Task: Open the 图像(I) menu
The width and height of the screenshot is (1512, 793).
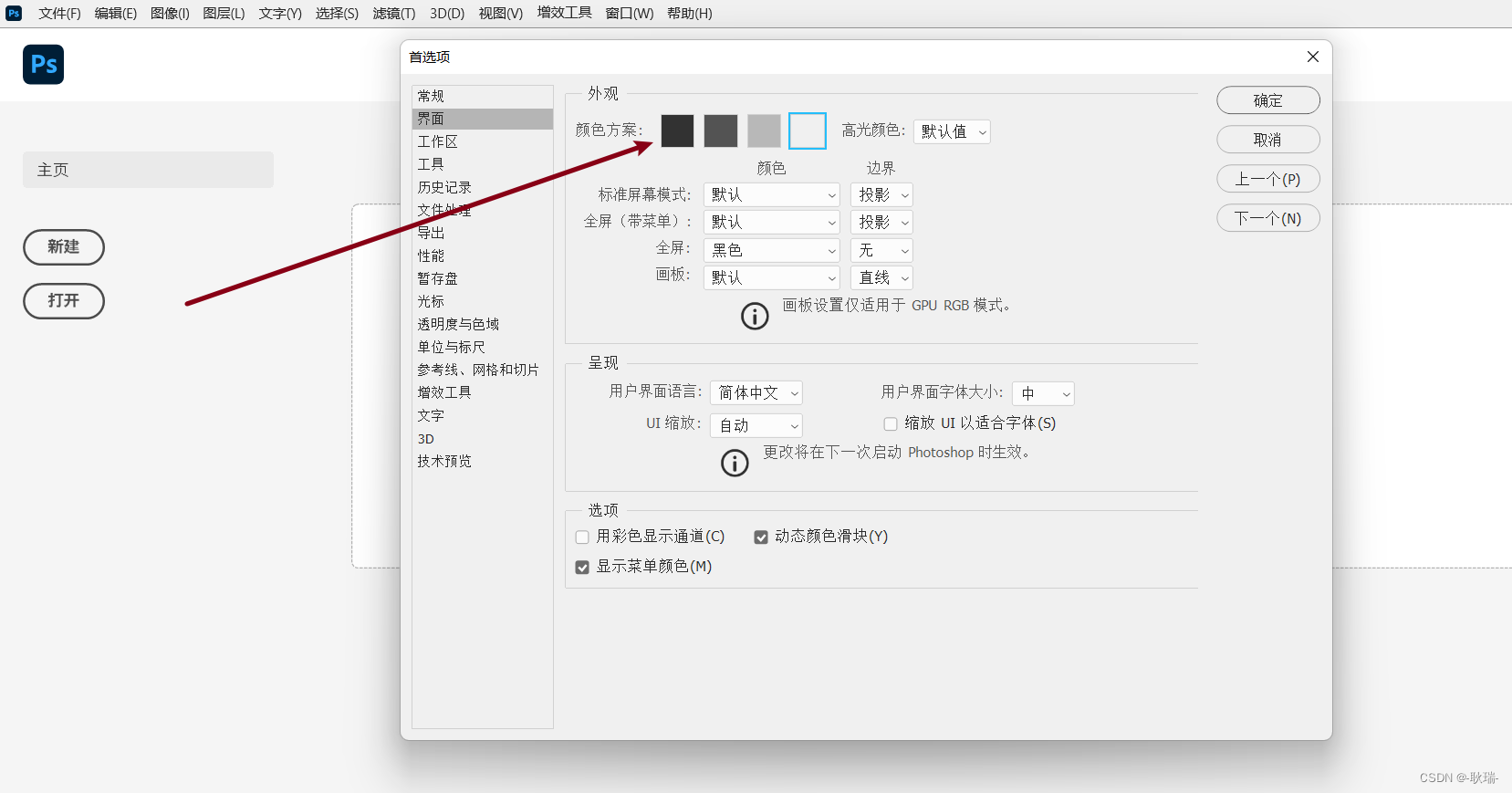Action: point(170,13)
